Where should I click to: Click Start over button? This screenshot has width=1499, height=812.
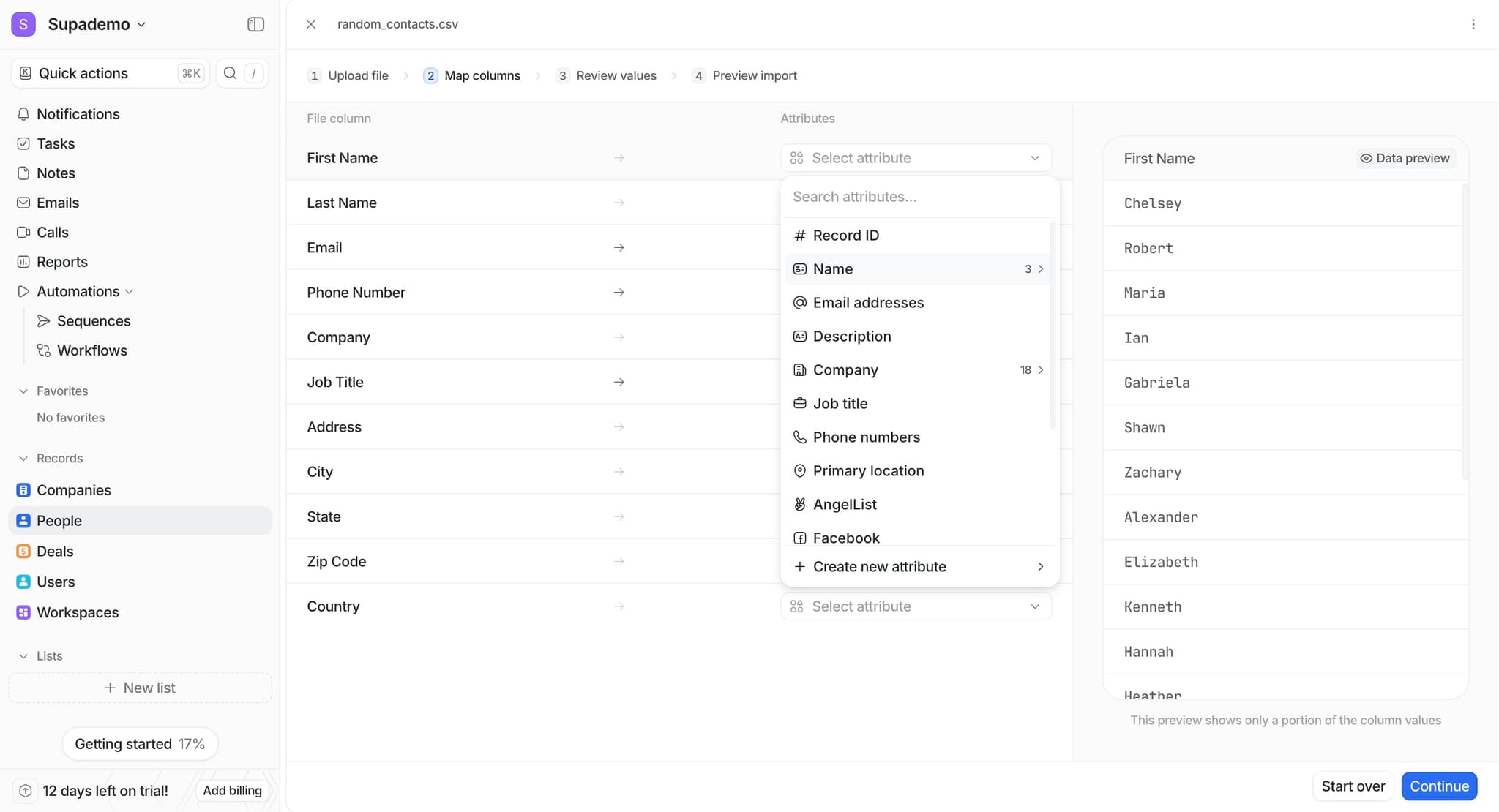(x=1353, y=786)
